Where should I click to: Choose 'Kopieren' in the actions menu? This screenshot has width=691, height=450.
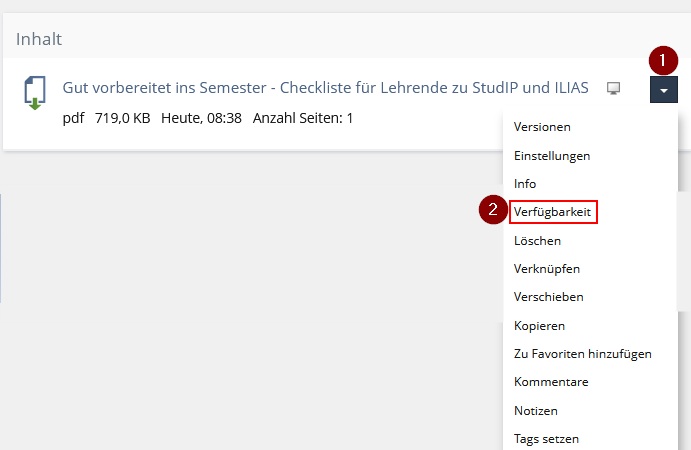tap(539, 326)
